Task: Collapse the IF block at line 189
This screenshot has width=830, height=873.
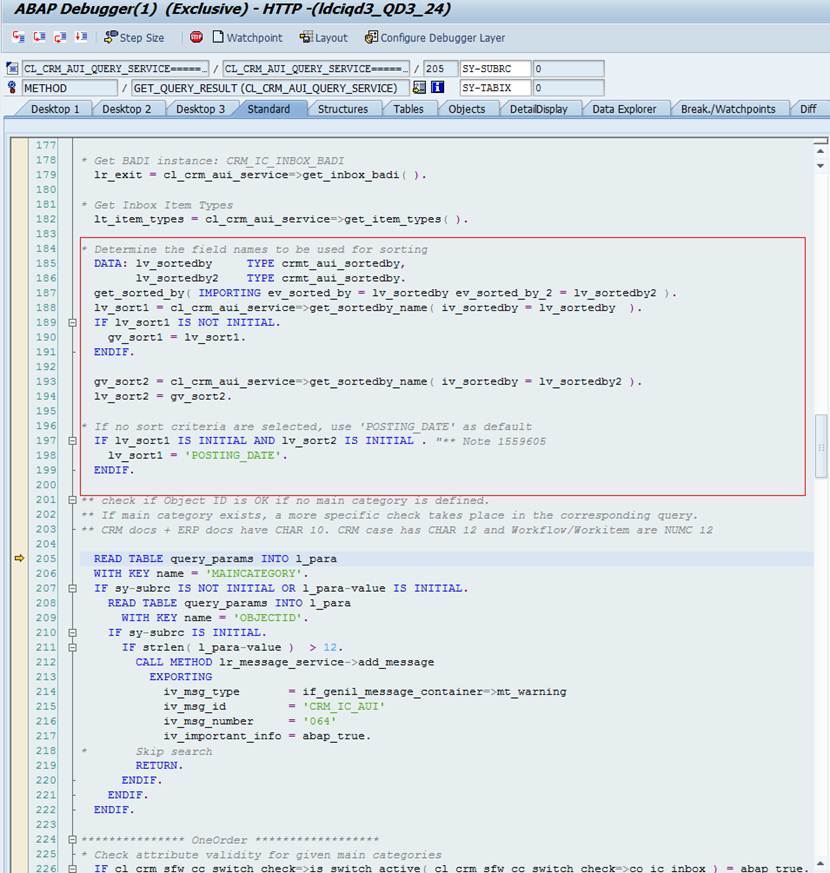Action: click(71, 323)
